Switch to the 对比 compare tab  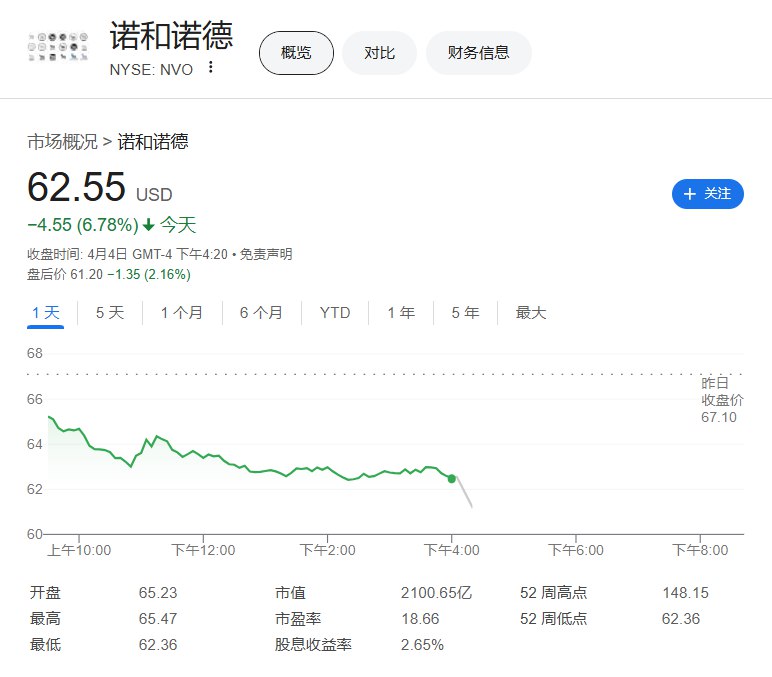(x=379, y=53)
